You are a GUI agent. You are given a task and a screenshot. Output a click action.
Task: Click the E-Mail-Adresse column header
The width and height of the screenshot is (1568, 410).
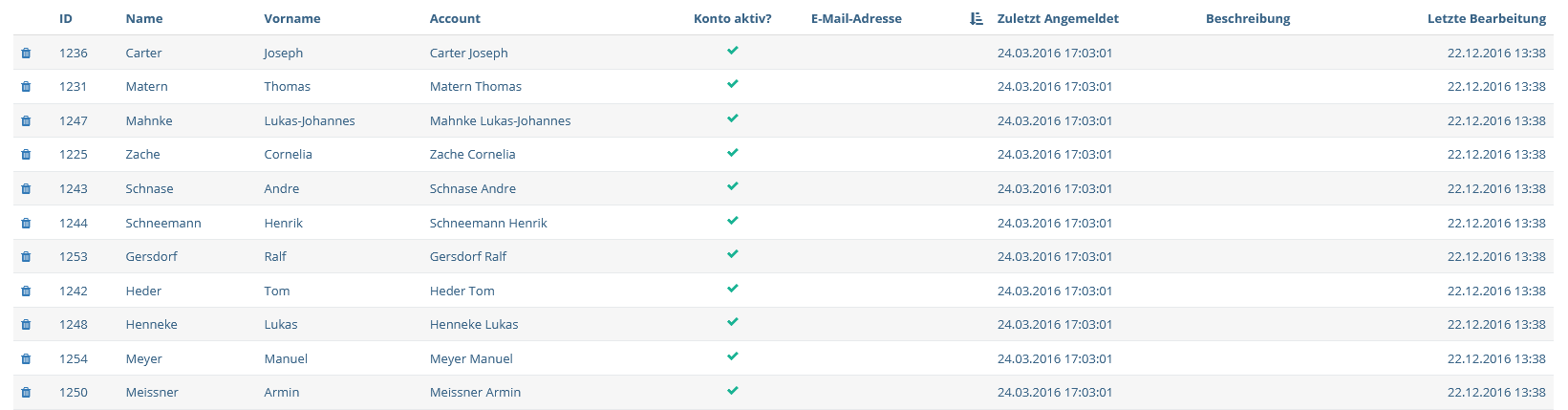856,18
